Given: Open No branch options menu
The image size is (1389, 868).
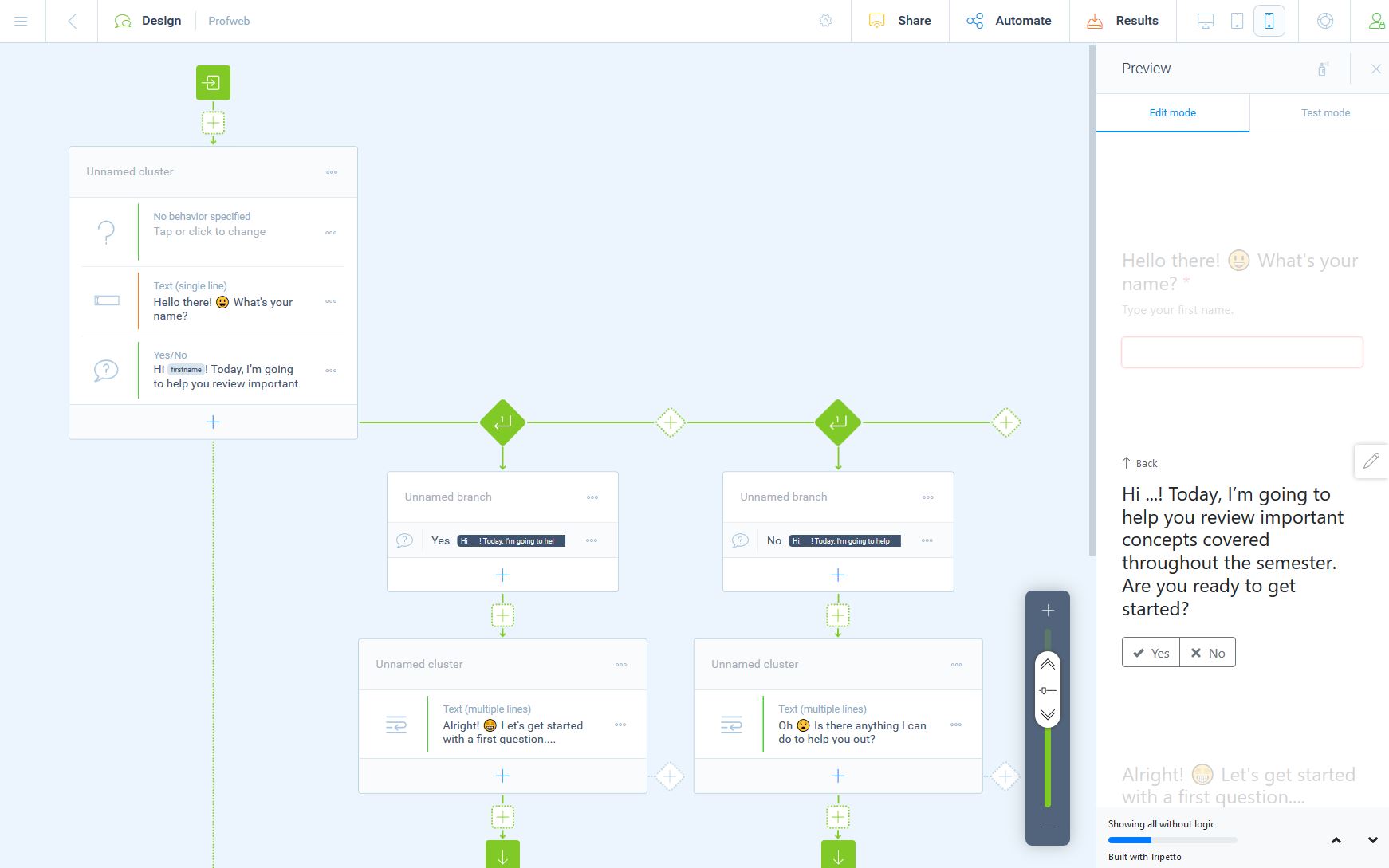Looking at the screenshot, I should tap(928, 497).
